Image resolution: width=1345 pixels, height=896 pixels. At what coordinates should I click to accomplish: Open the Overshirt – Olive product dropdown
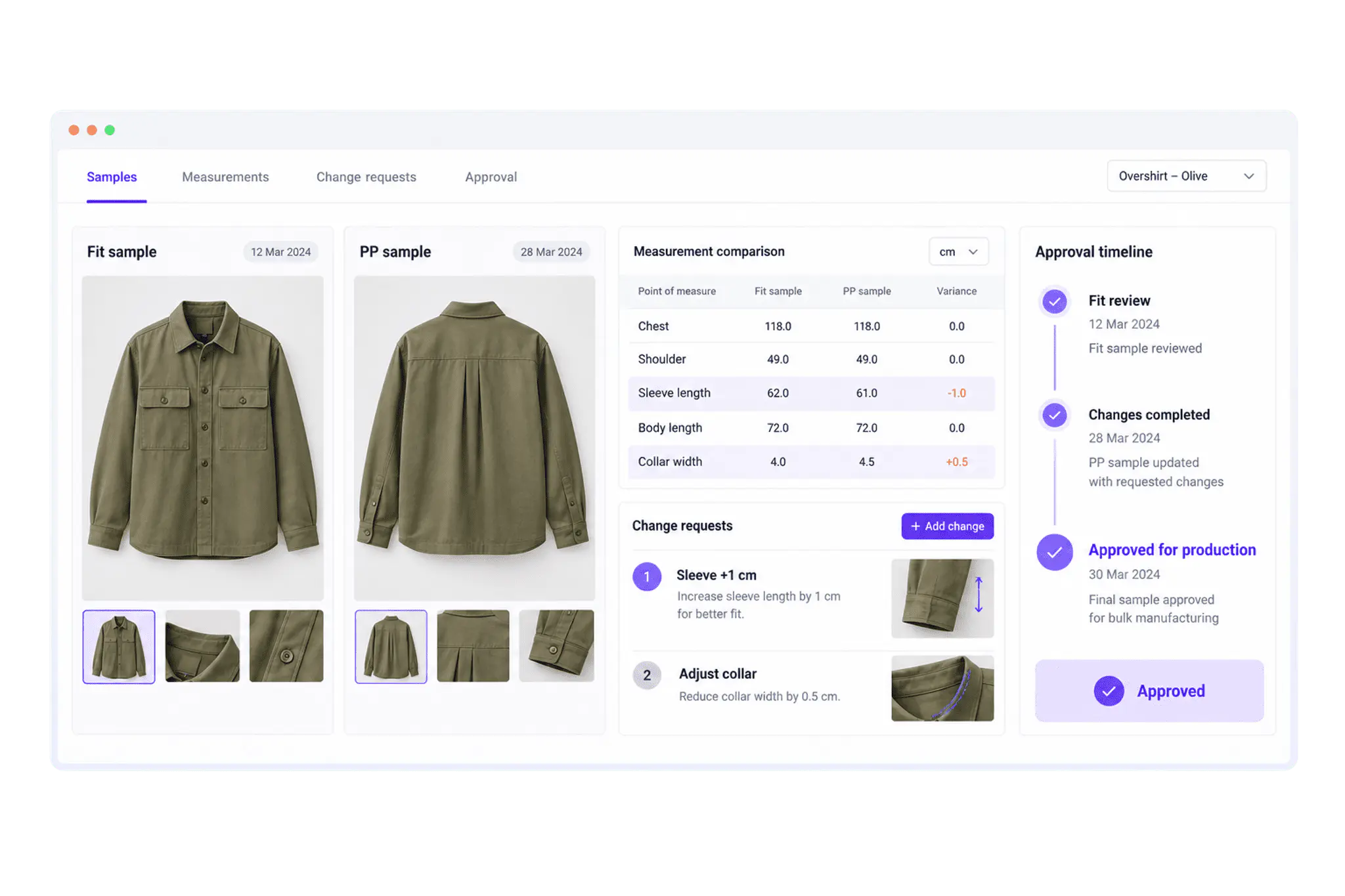pyautogui.click(x=1186, y=176)
